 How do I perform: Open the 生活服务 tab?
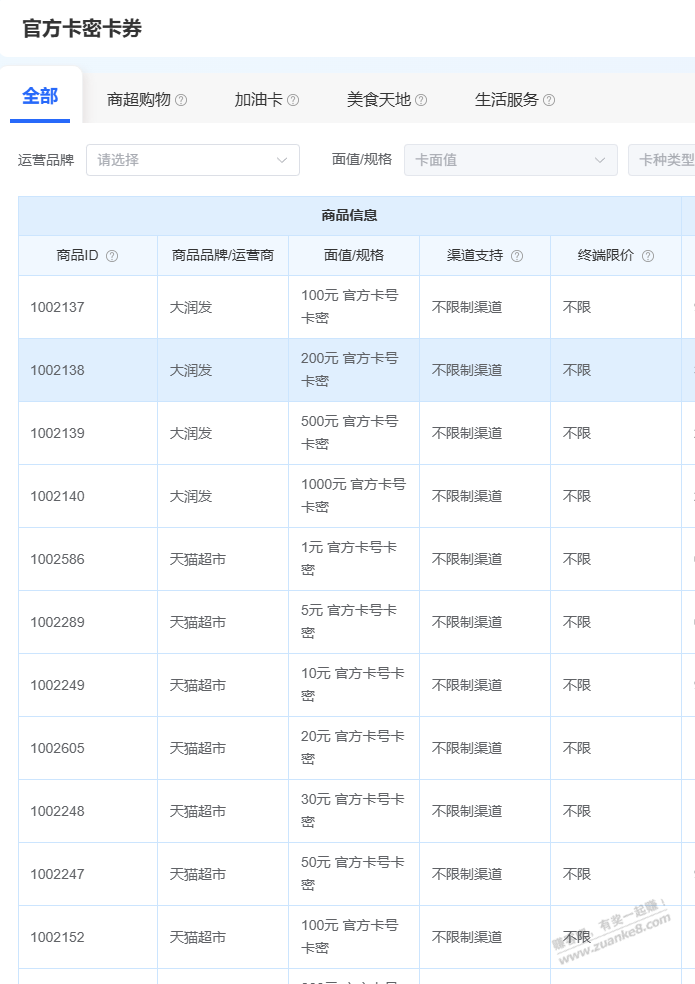click(507, 100)
